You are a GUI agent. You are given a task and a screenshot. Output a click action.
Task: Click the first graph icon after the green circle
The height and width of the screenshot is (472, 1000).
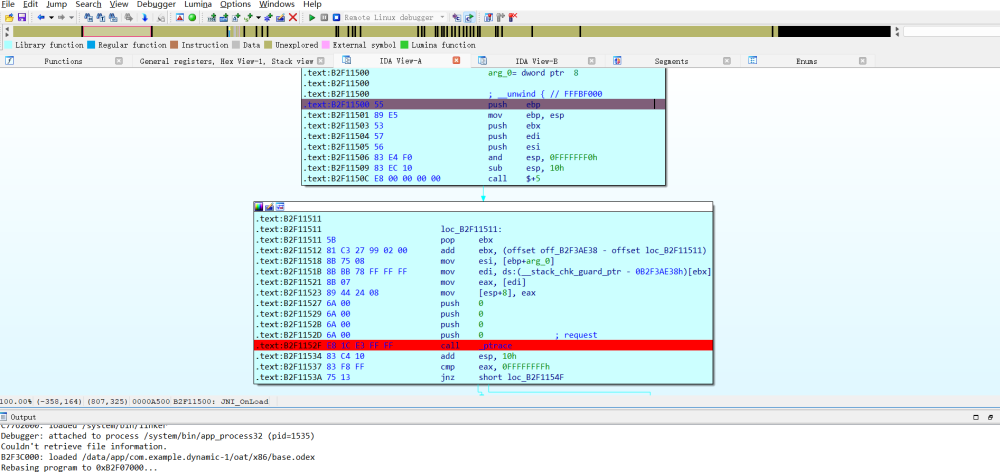212,17
